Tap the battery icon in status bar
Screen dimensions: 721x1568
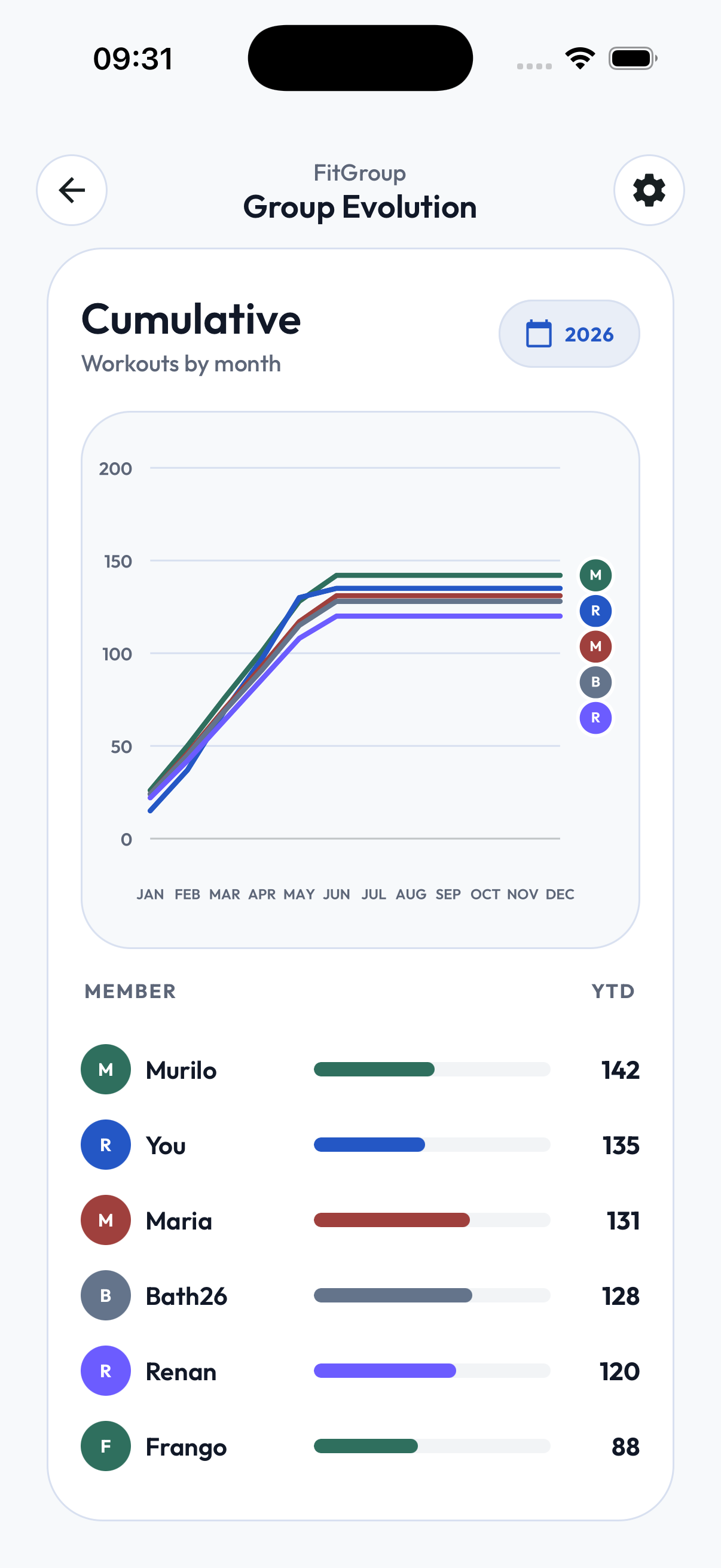[633, 59]
